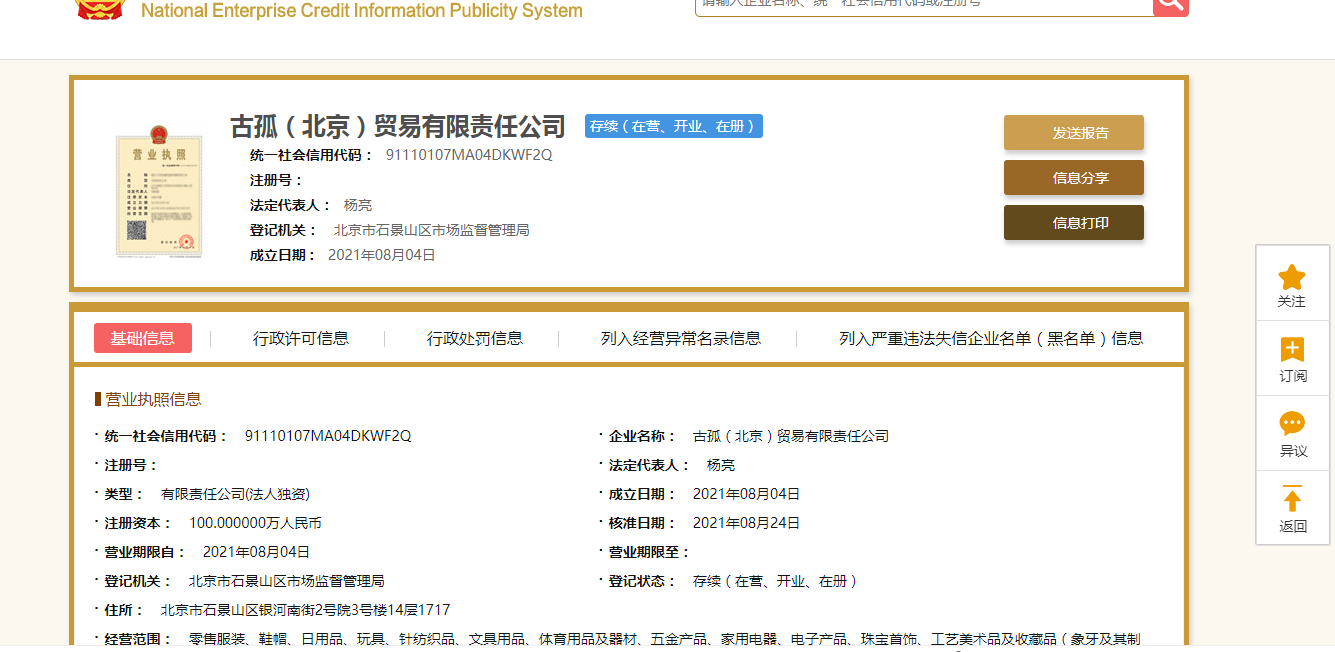This screenshot has height=652, width=1335.
Task: Click the 住所 address text
Action: 305,610
